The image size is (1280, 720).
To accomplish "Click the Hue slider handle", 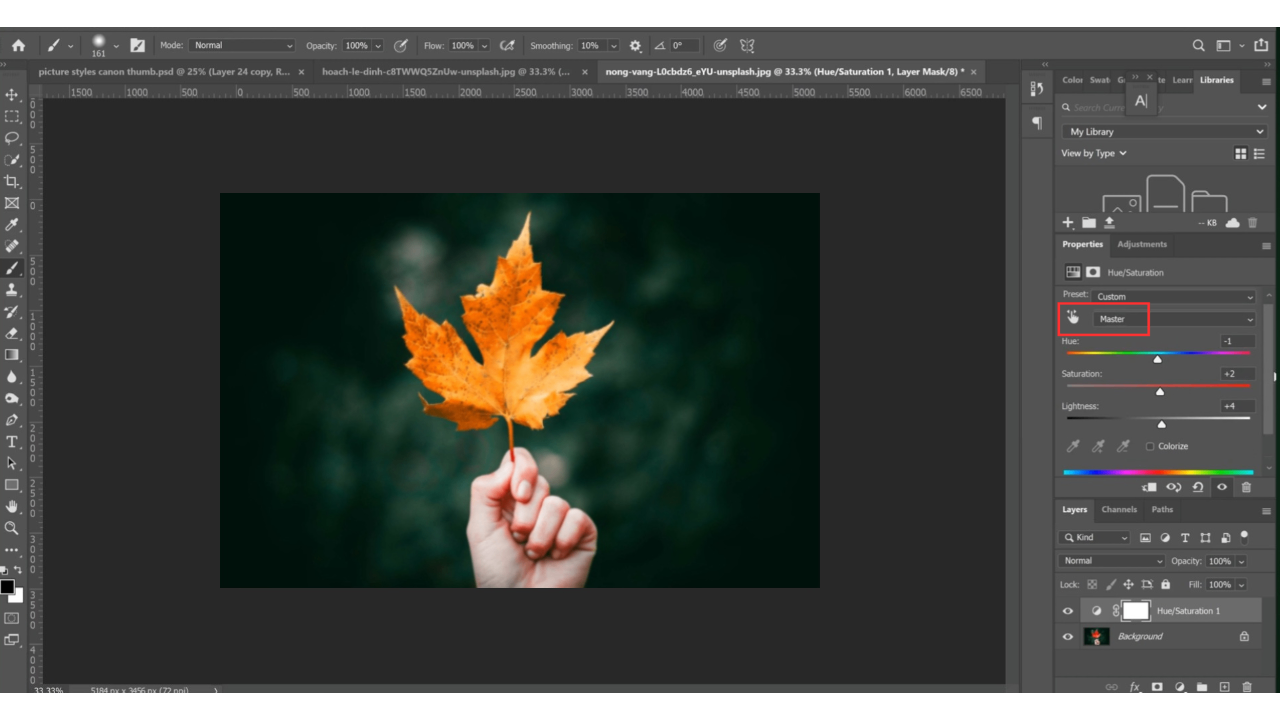I will 1157,359.
